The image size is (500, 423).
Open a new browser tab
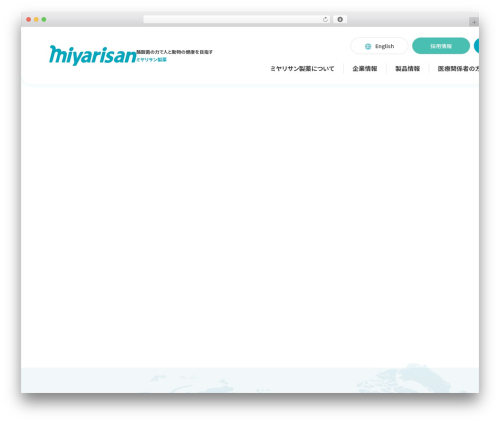474,22
